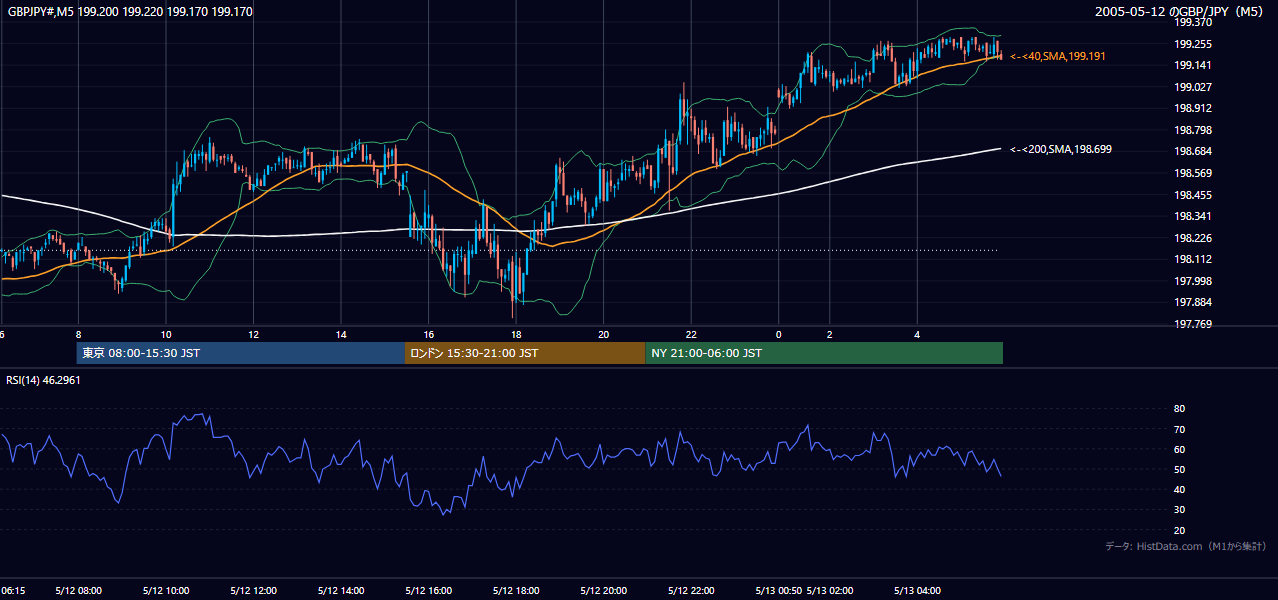The image size is (1278, 600).
Task: Click hour label 10 on price chart axis
Action: coord(166,335)
